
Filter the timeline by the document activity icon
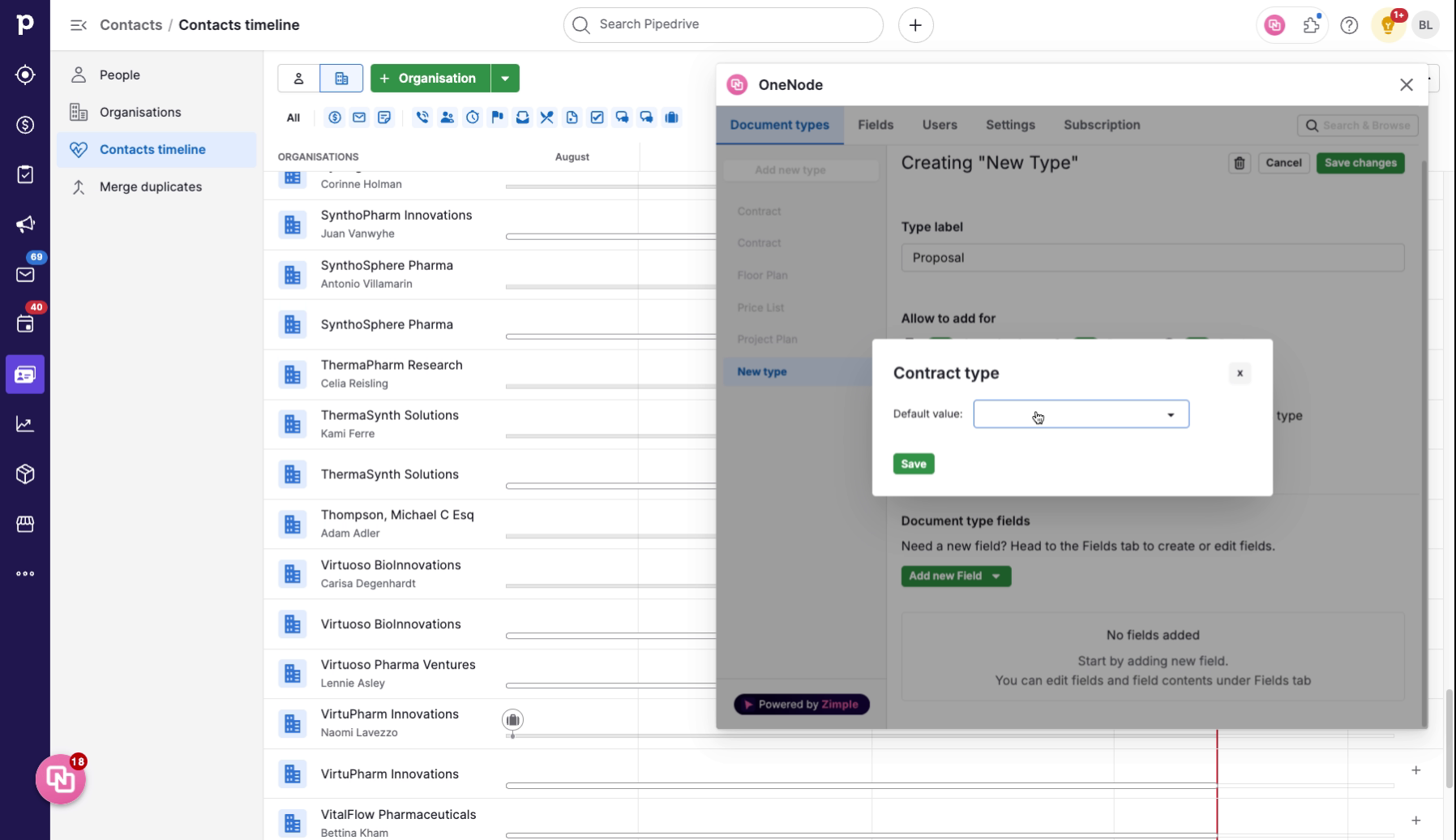pyautogui.click(x=572, y=118)
